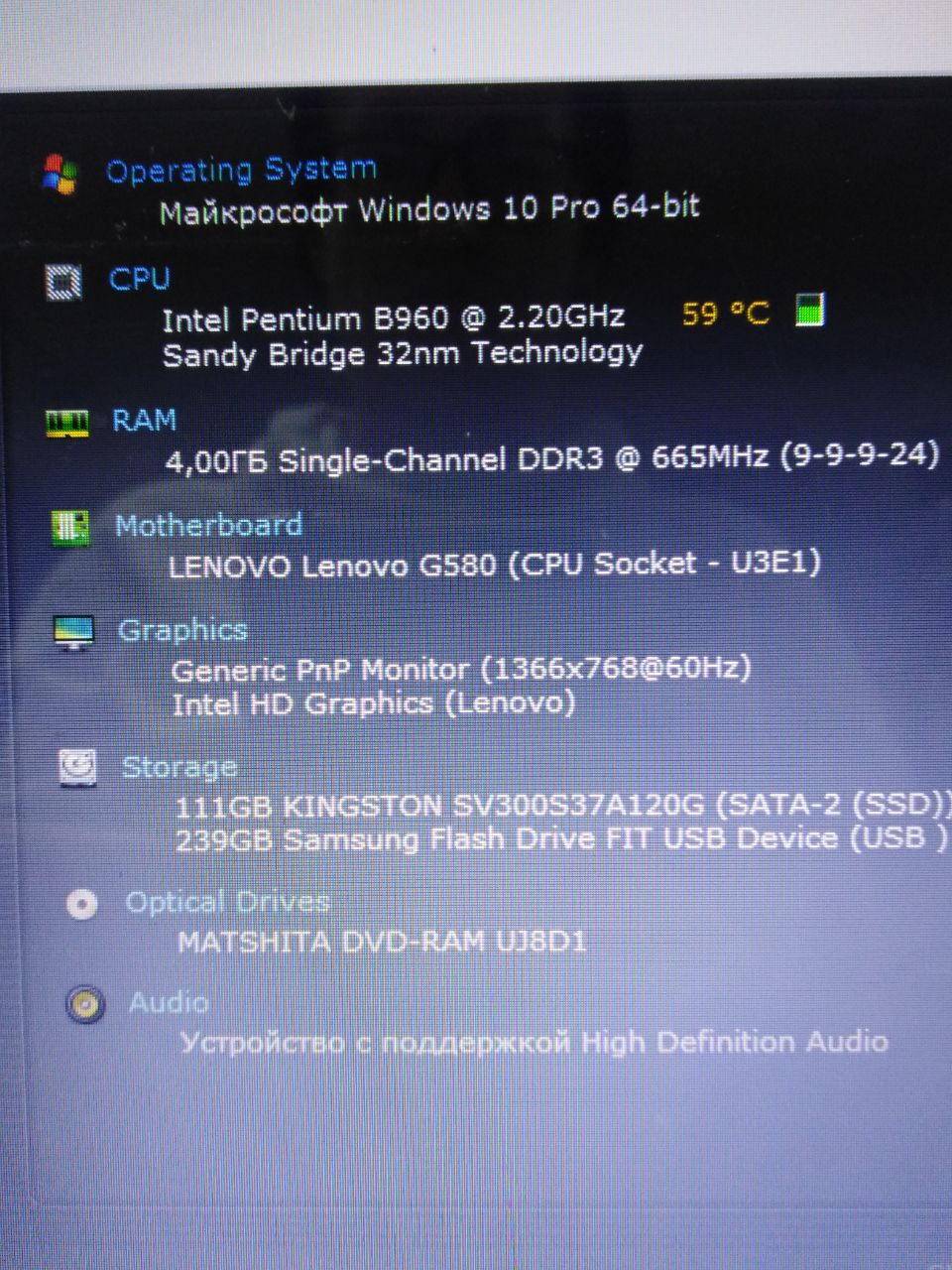Click the 59 °C CPU temperature reading
952x1270 pixels.
725,314
